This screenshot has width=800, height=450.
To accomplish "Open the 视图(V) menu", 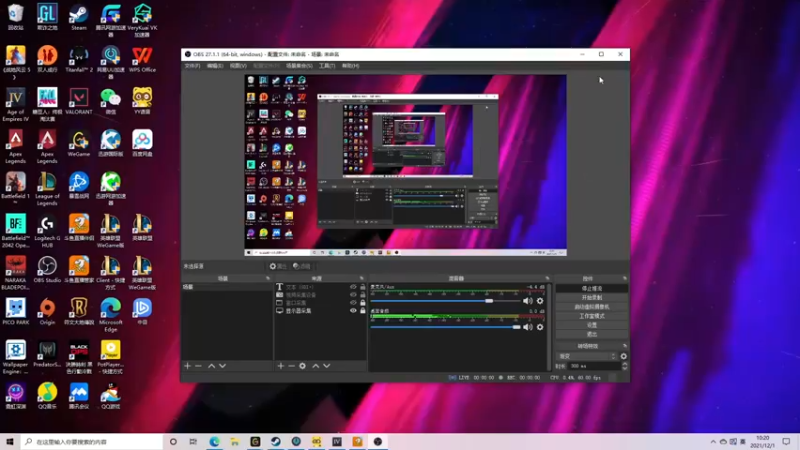I will click(x=238, y=66).
